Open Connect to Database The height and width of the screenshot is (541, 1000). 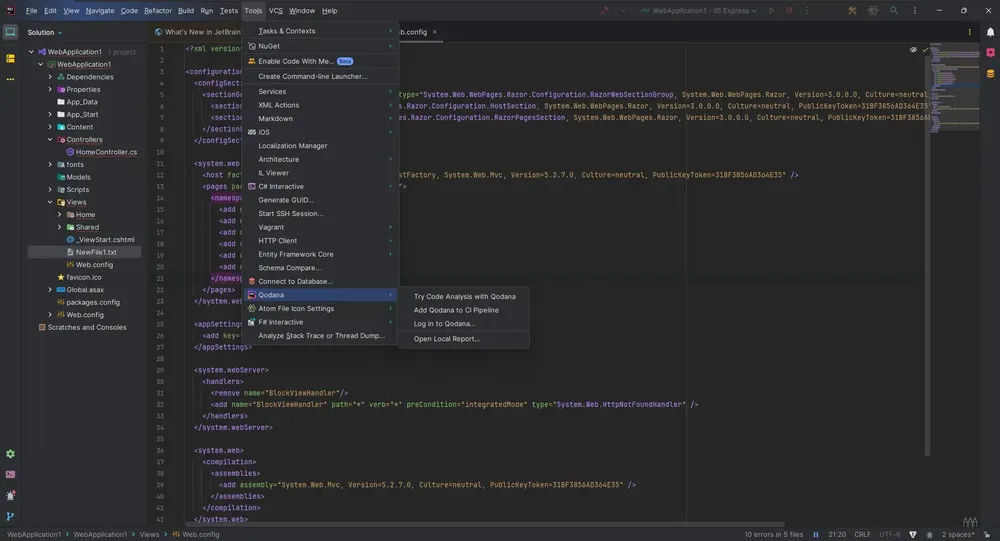pyautogui.click(x=321, y=281)
